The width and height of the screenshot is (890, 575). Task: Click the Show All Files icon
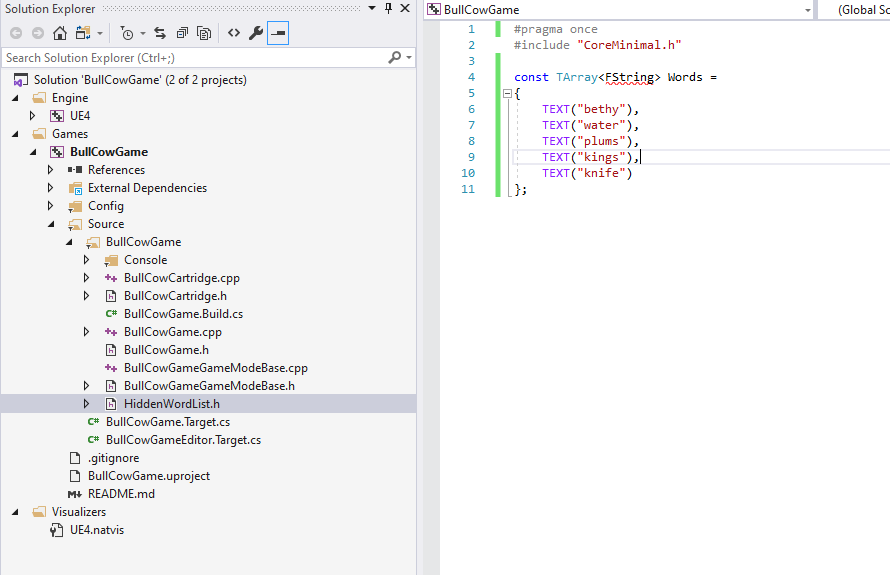[x=204, y=33]
